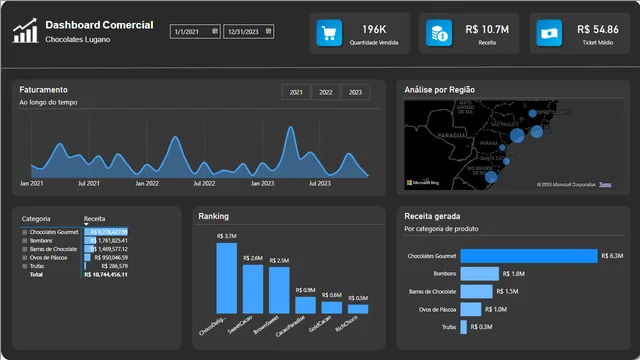Click the total R$ 10,744,456.11 value
This screenshot has height=360, width=640.
click(x=106, y=275)
